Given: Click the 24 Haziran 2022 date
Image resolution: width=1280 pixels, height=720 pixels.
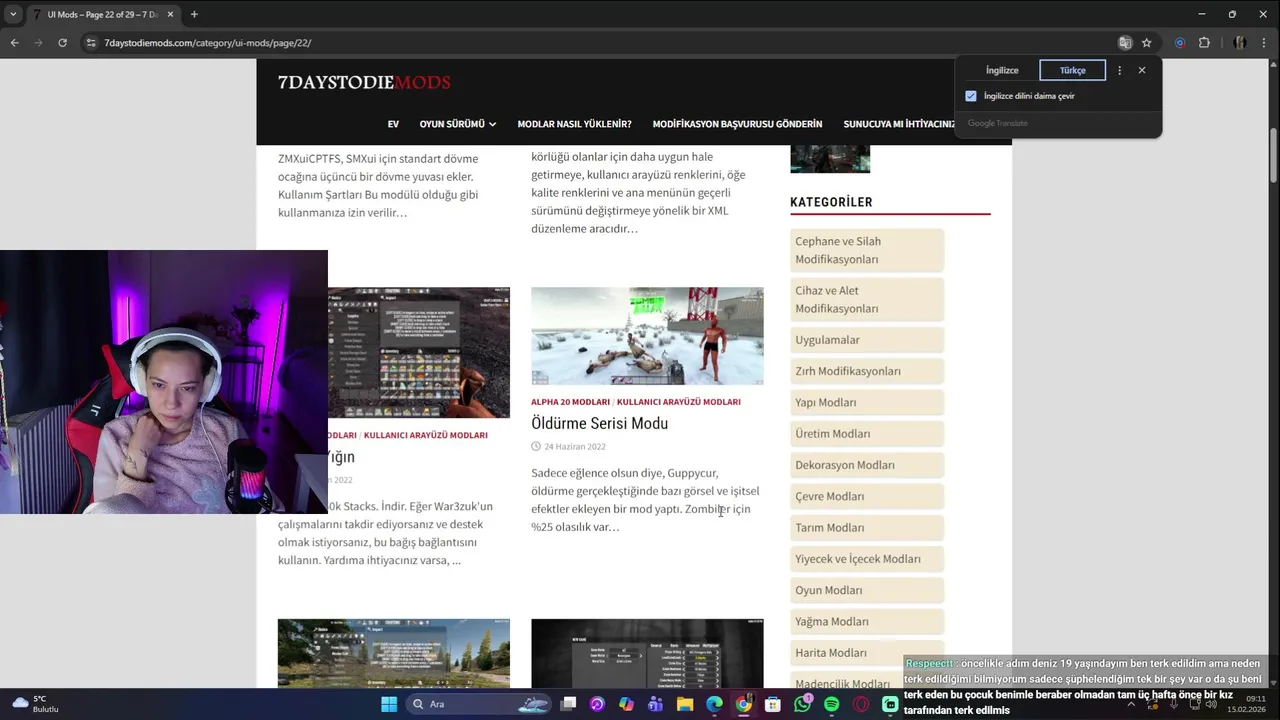Looking at the screenshot, I should pyautogui.click(x=575, y=447).
